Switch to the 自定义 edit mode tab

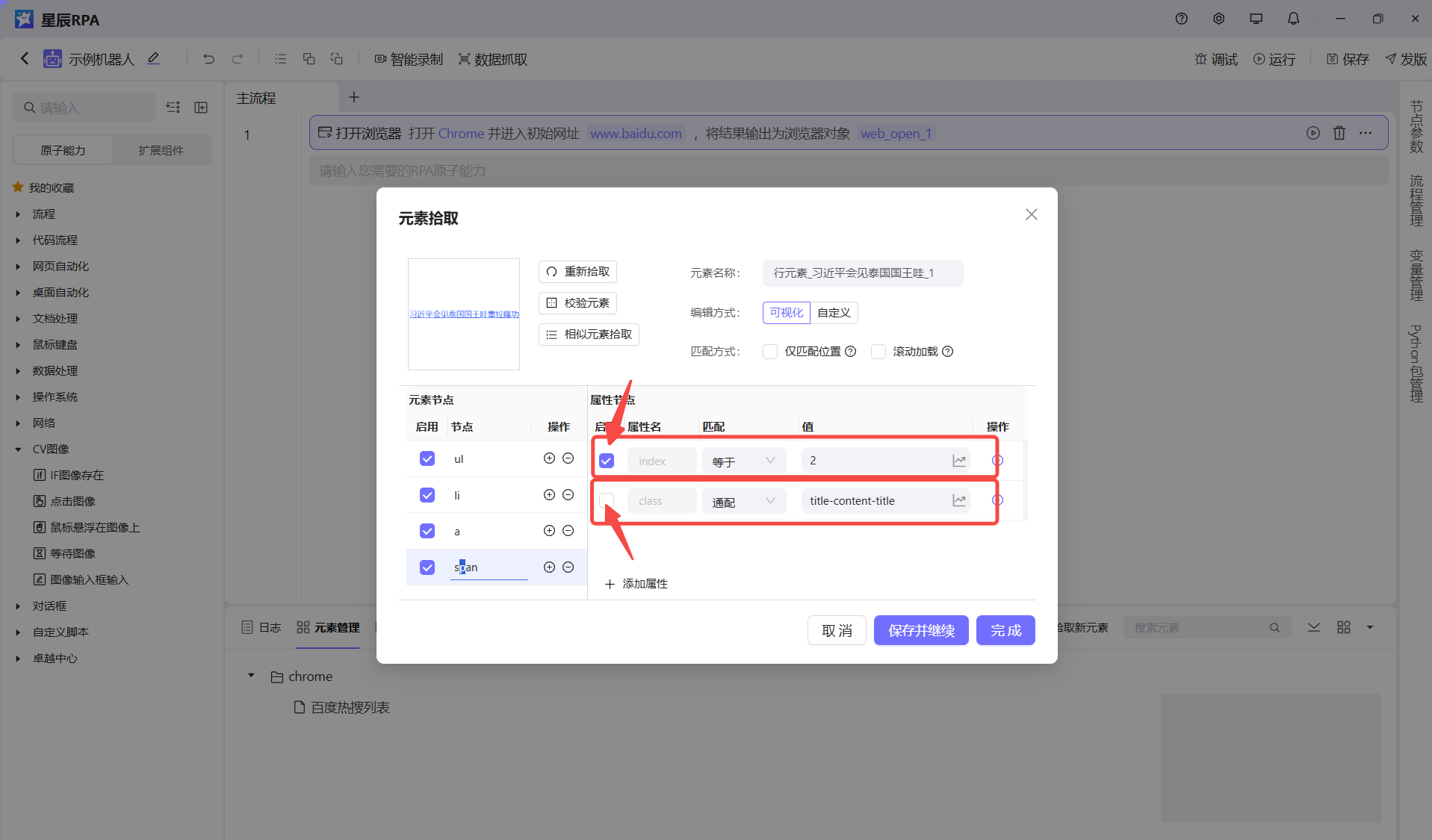[x=834, y=313]
